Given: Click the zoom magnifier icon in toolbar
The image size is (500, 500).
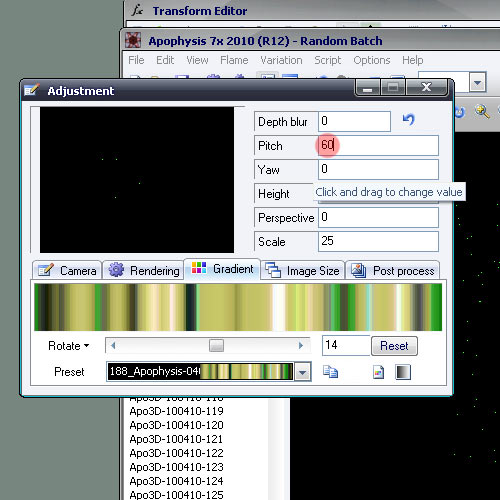Looking at the screenshot, I should [482, 111].
